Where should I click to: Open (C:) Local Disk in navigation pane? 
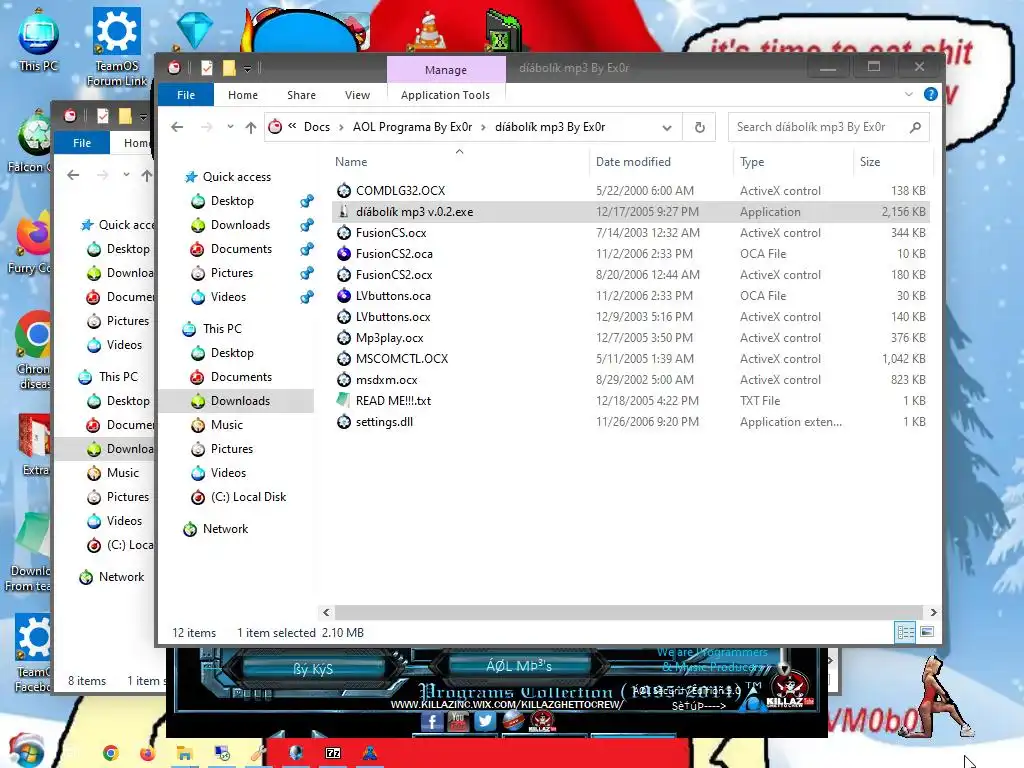(248, 496)
